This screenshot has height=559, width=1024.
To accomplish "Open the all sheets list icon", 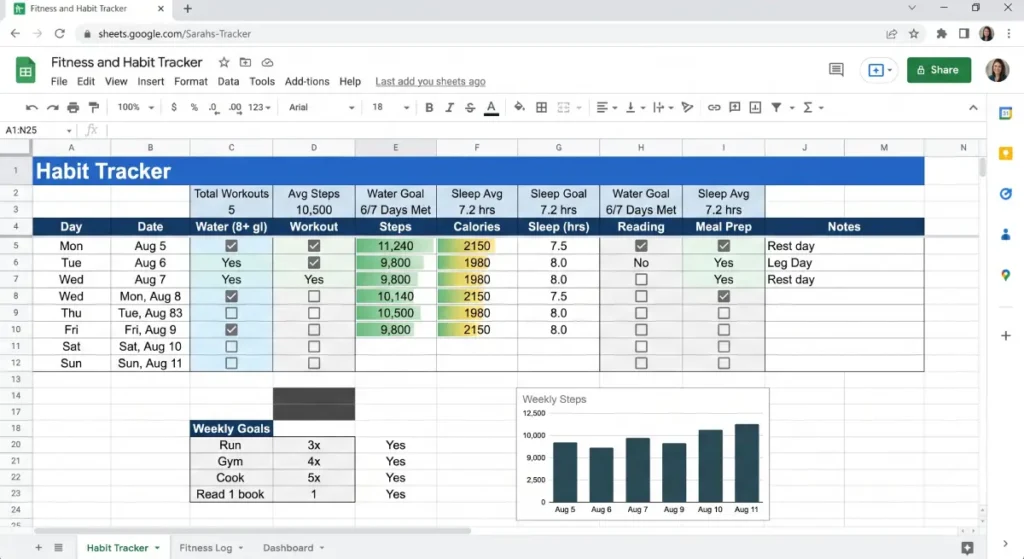I will tap(59, 548).
